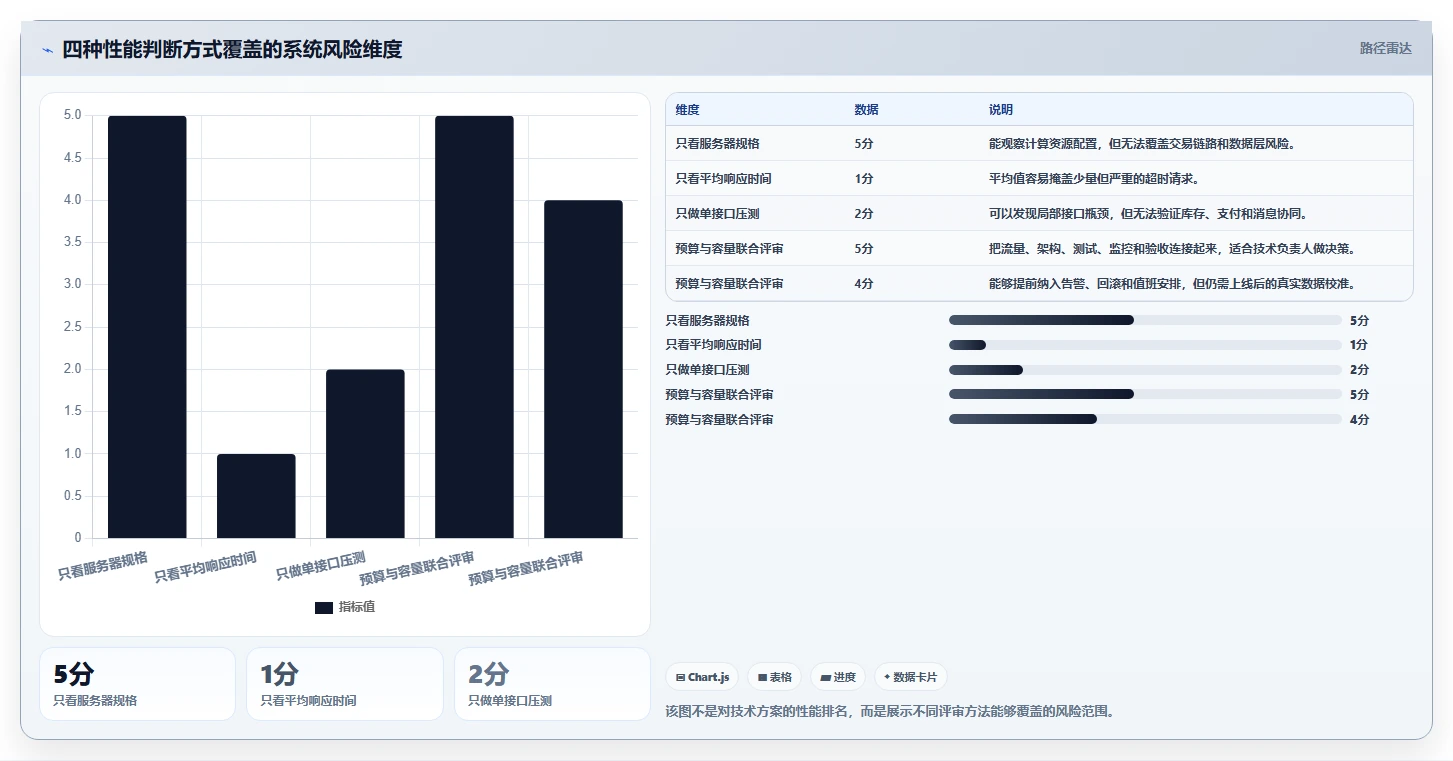
Task: Click the 只看服务器规格 label in the progress list
Action: (707, 321)
